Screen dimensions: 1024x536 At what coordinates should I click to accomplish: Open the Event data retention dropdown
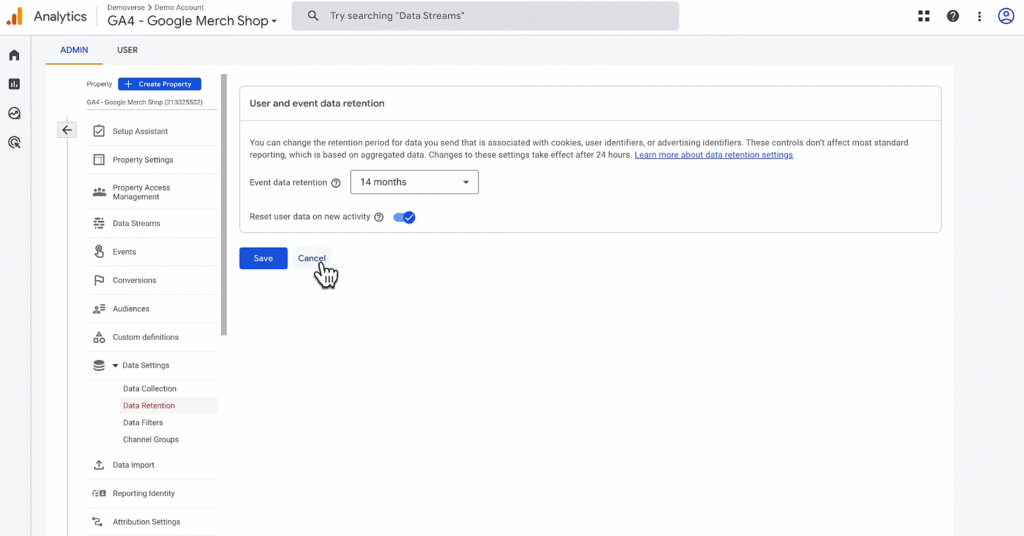point(414,182)
